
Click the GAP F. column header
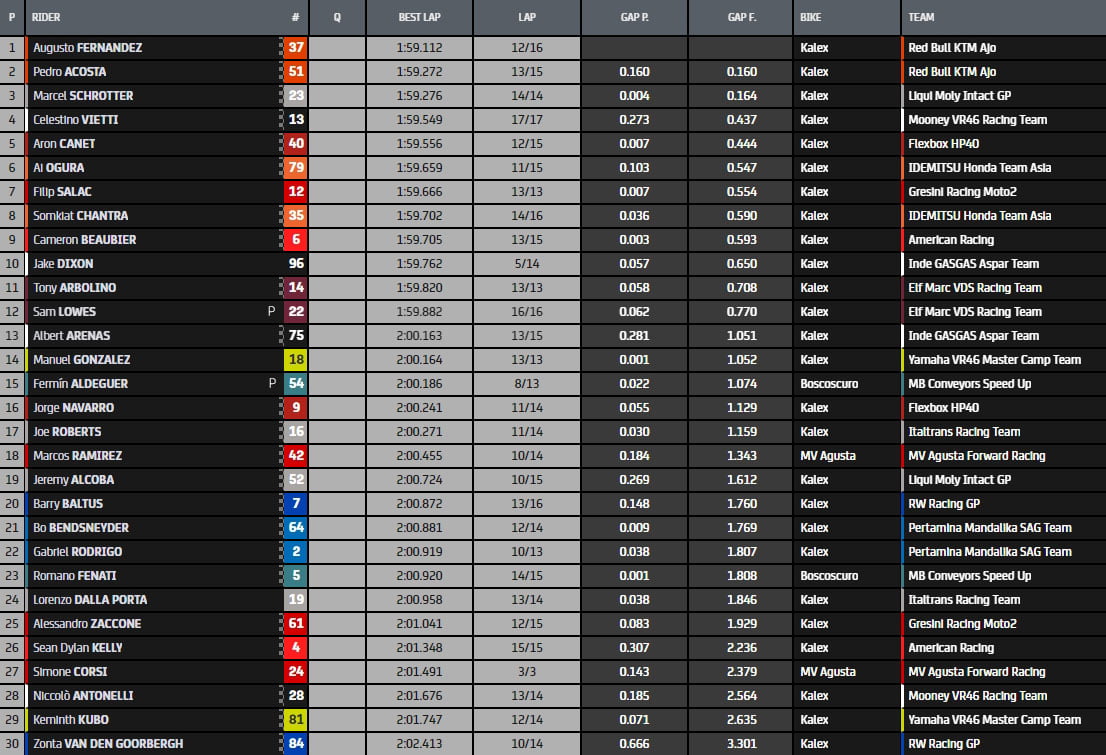coord(741,18)
